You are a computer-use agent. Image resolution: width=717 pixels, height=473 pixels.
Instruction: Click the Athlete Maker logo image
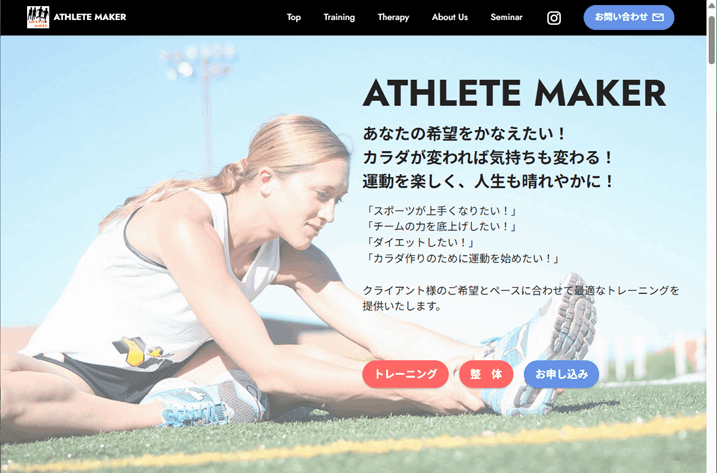(38, 17)
